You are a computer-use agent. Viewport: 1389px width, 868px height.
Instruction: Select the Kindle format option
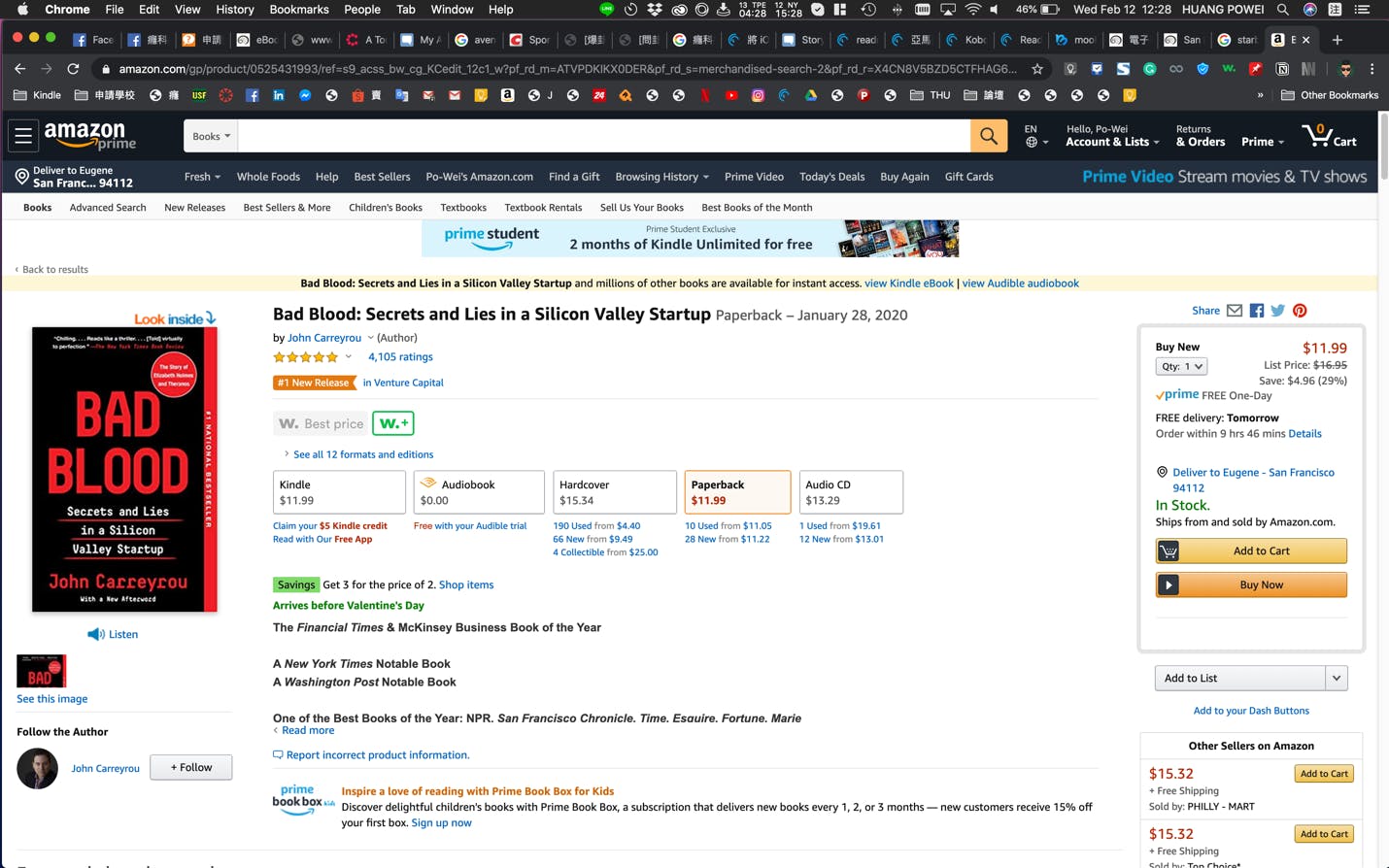[339, 492]
